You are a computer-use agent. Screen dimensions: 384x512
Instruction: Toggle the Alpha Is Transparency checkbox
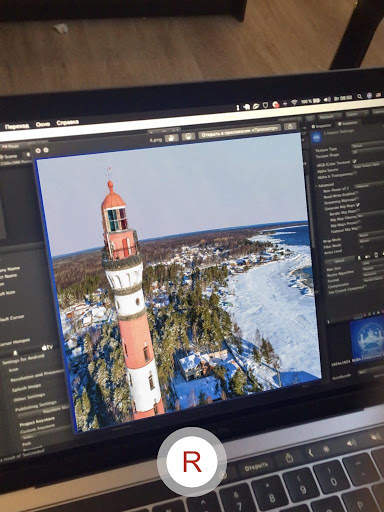[x=355, y=173]
